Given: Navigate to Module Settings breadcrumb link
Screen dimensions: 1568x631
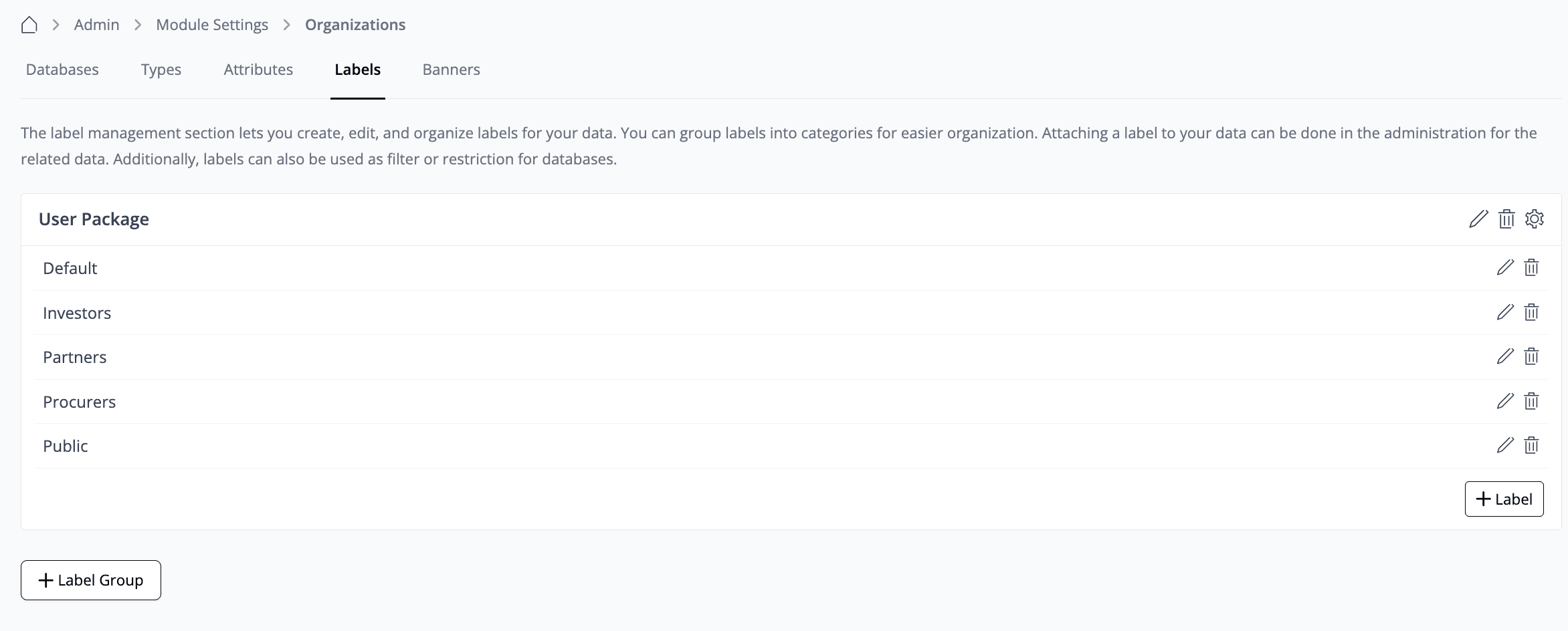Looking at the screenshot, I should (212, 25).
